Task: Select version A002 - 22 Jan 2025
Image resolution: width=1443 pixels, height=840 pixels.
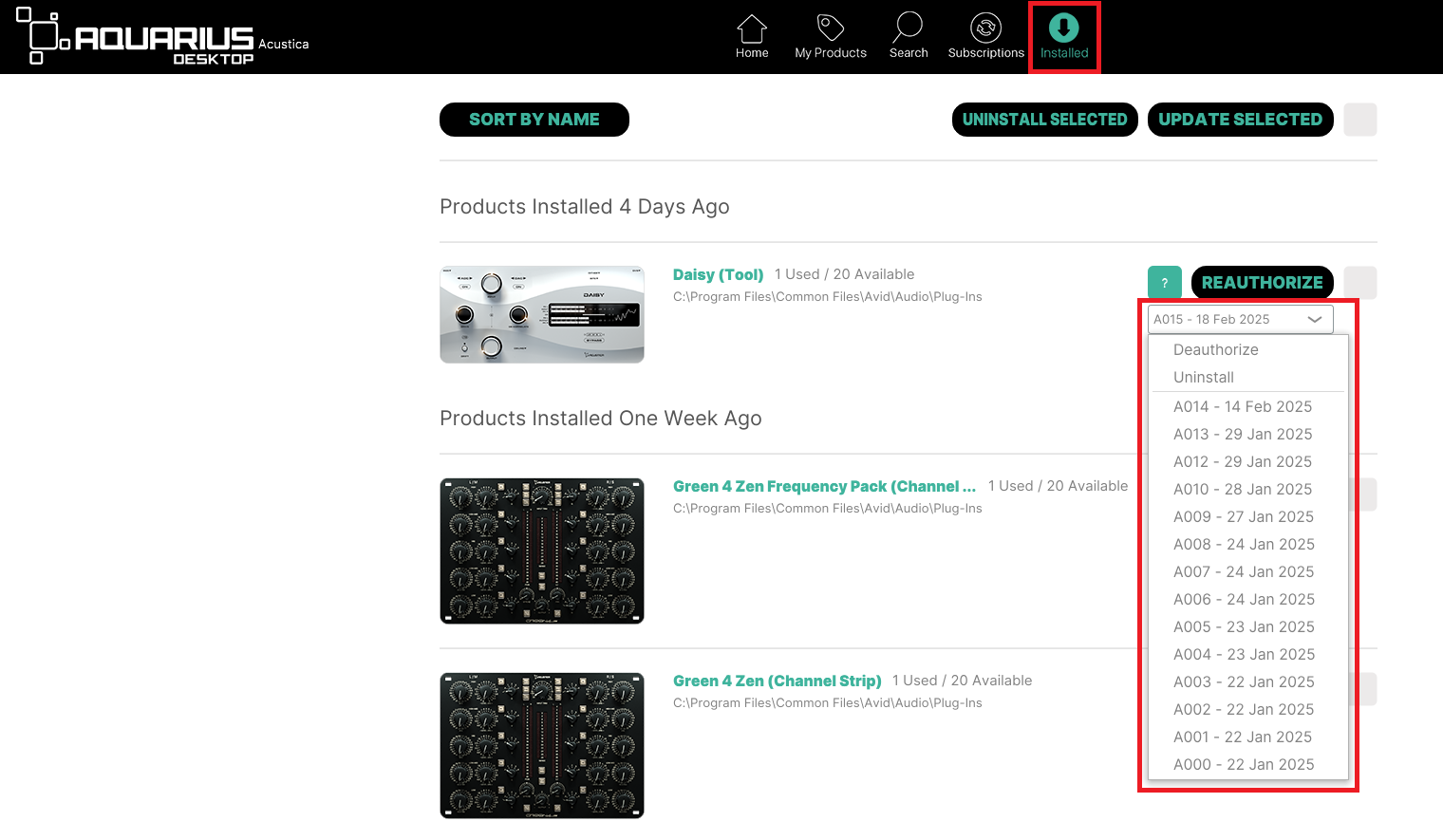Action: 1248,709
